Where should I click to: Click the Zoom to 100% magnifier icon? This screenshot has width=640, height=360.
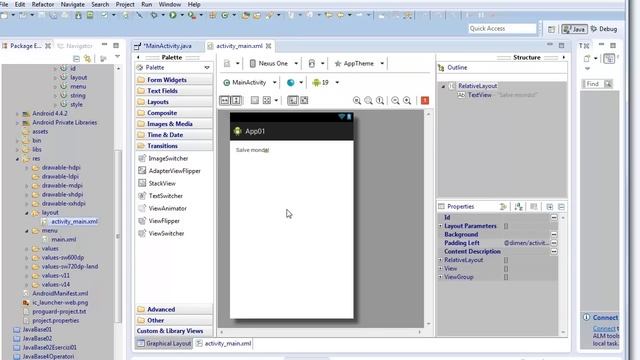point(380,100)
